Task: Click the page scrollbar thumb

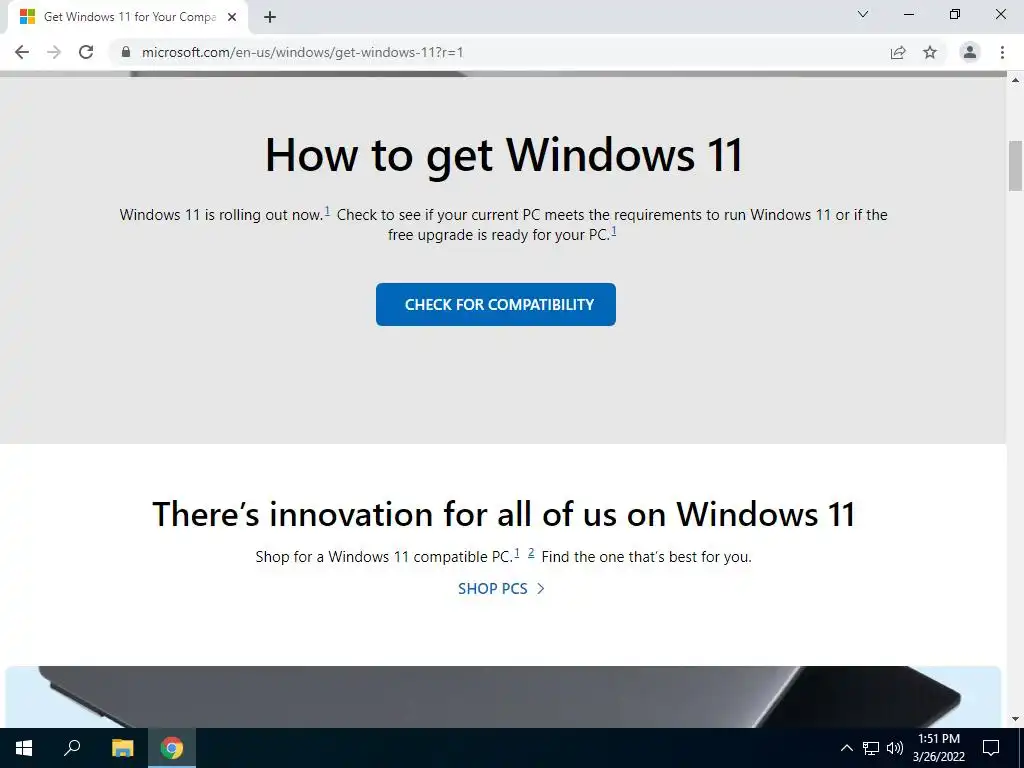Action: click(1015, 166)
